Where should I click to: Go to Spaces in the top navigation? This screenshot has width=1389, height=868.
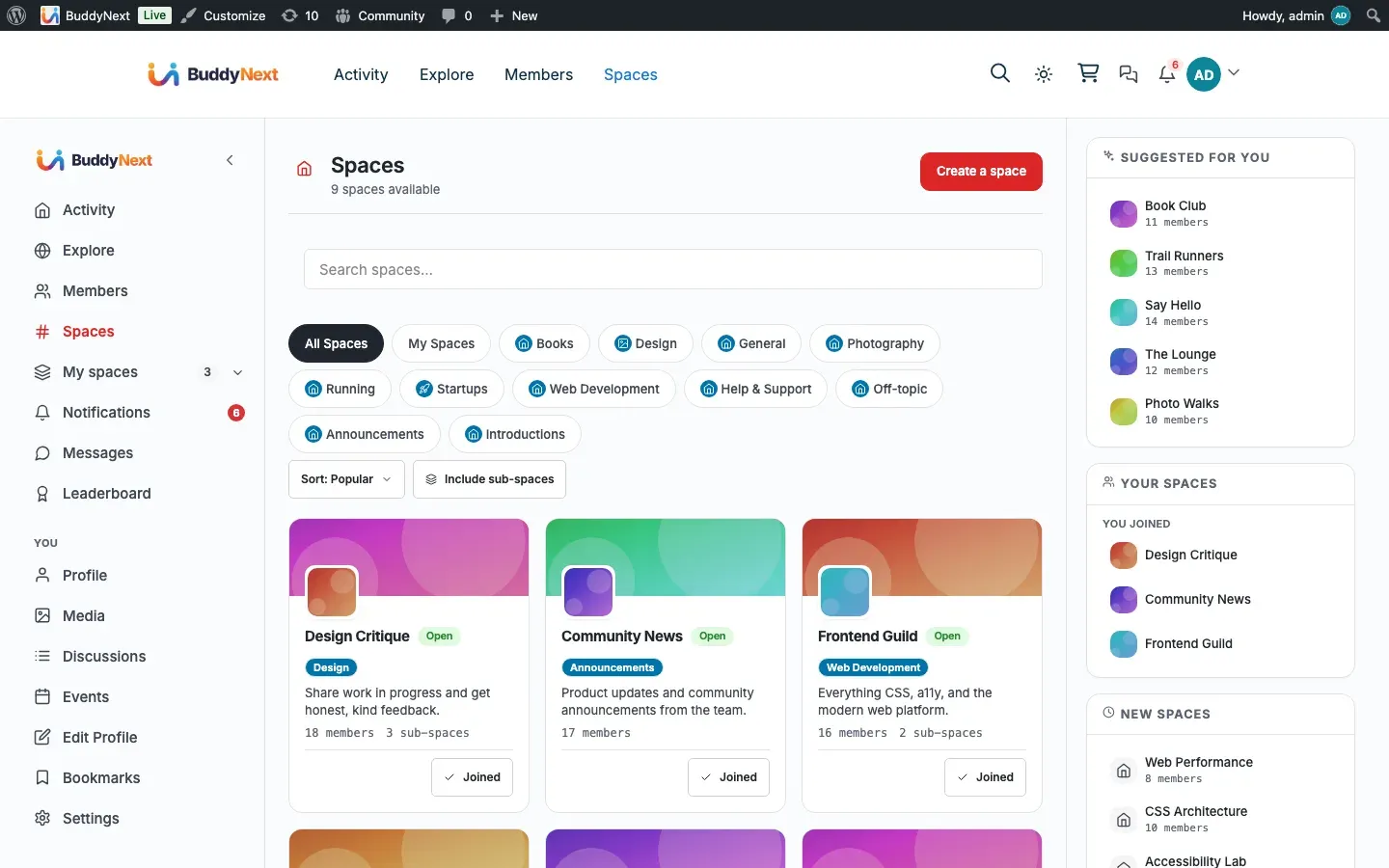(x=631, y=74)
